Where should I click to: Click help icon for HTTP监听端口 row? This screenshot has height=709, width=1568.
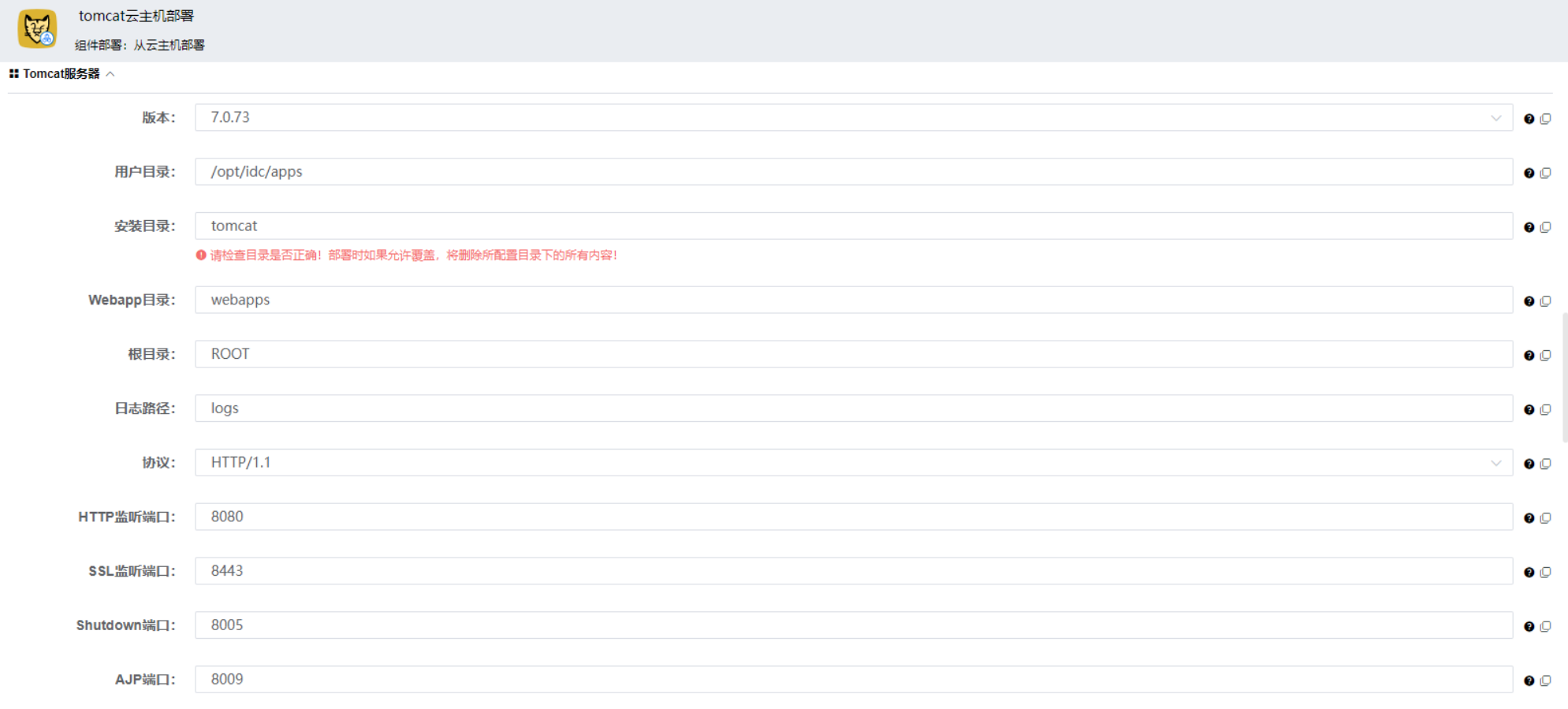click(1529, 518)
